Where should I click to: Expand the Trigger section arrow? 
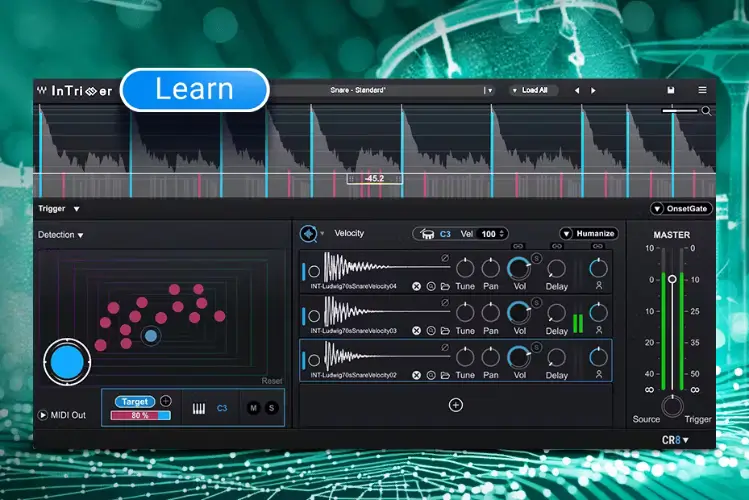(x=76, y=209)
